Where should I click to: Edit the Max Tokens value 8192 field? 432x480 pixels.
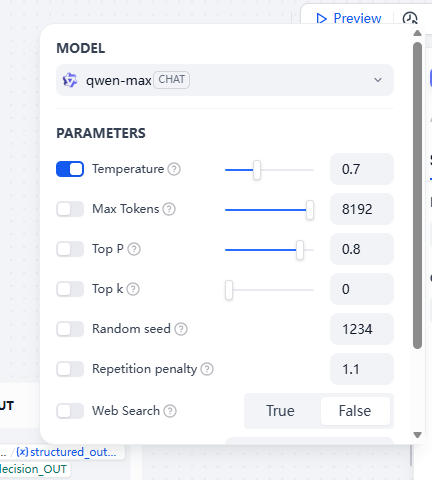tap(362, 209)
